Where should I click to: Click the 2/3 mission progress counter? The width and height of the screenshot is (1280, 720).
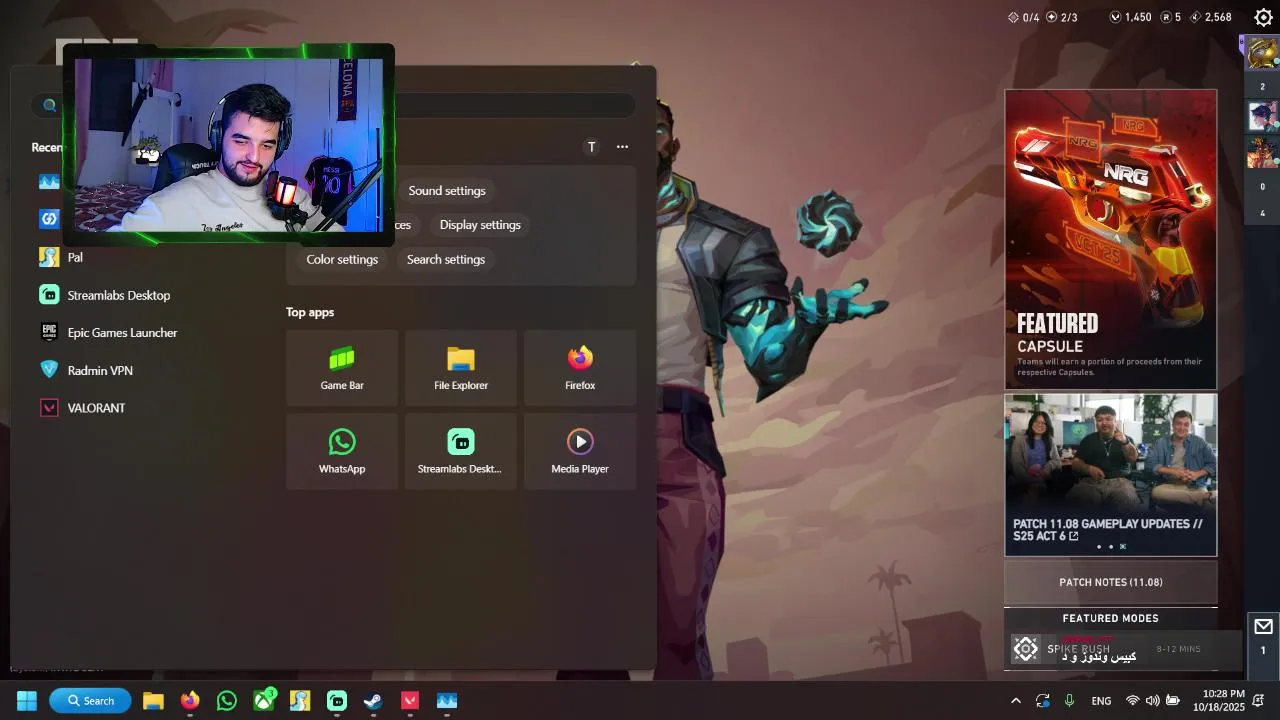1061,17
